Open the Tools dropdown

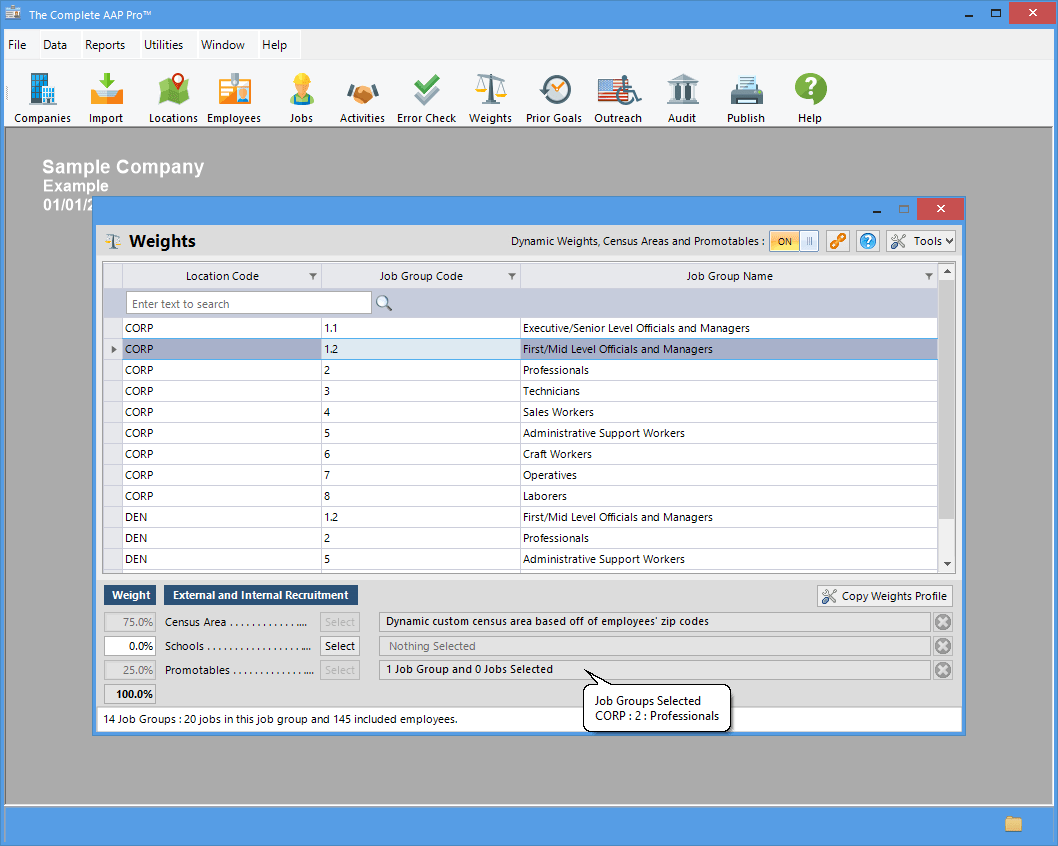[x=921, y=241]
